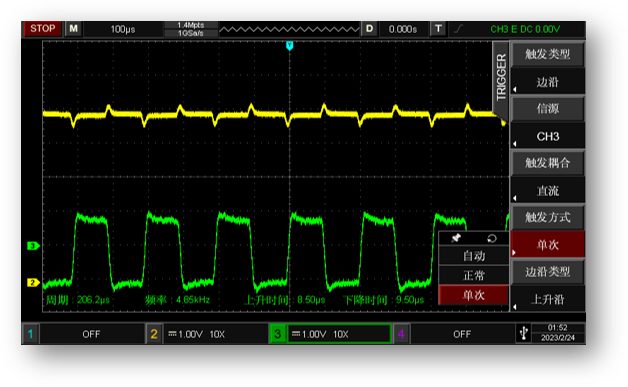The image size is (628, 387).
Task: Click the green channel 3 ground marker
Action: pos(33,246)
